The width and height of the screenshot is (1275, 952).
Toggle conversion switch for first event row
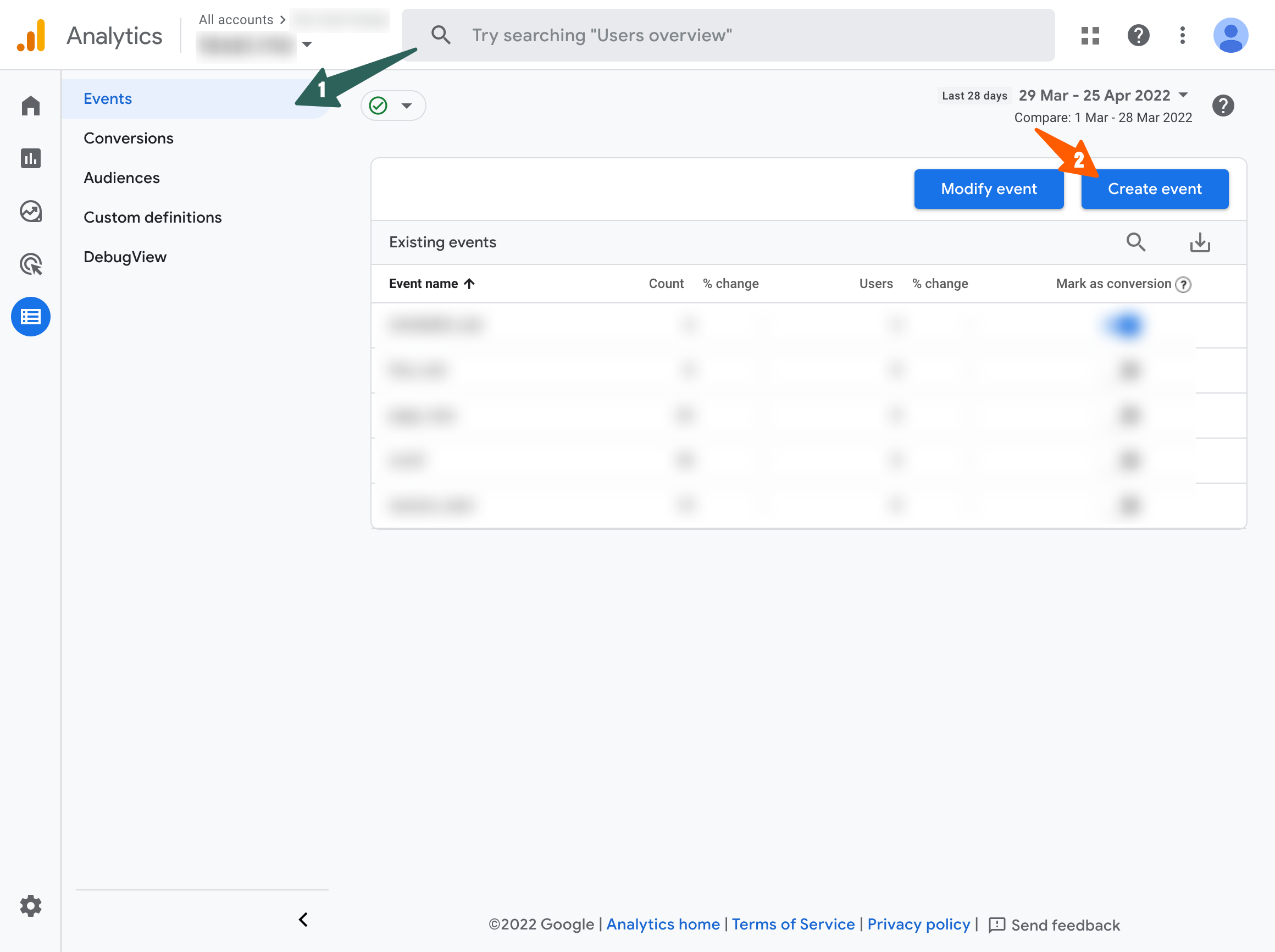click(x=1127, y=325)
